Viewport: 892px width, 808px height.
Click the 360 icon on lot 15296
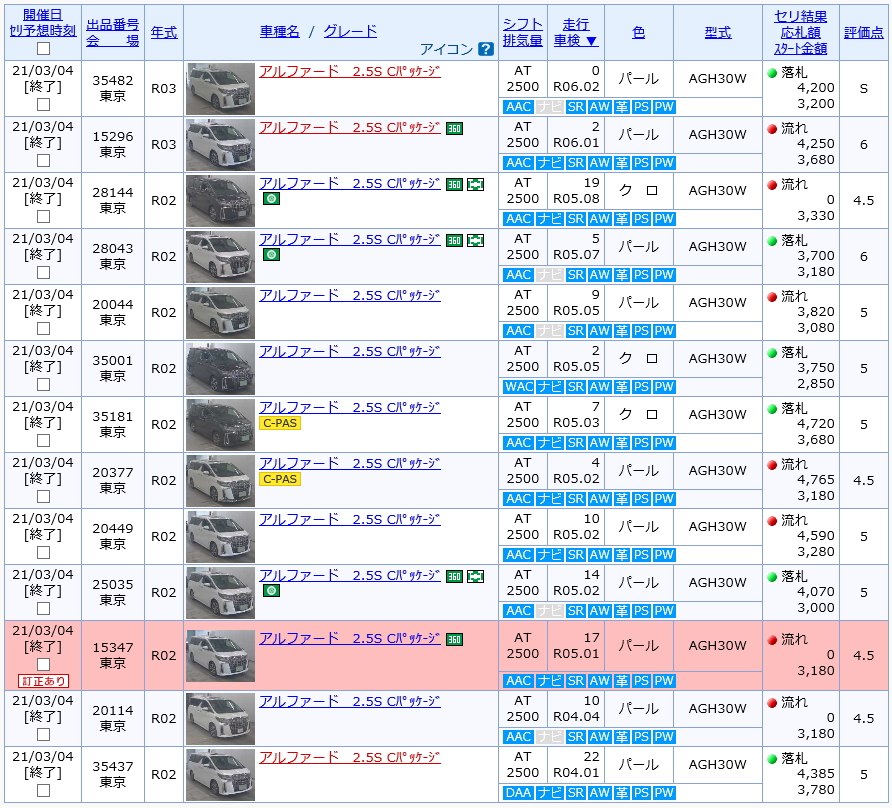point(454,129)
